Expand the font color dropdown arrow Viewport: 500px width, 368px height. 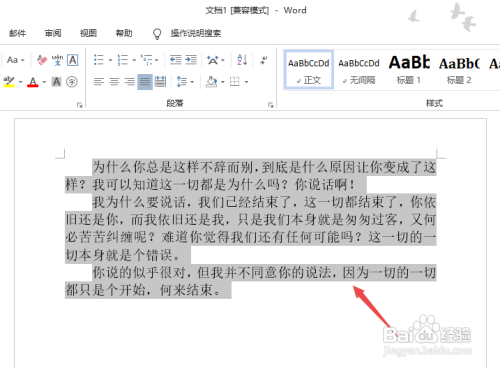click(x=44, y=82)
